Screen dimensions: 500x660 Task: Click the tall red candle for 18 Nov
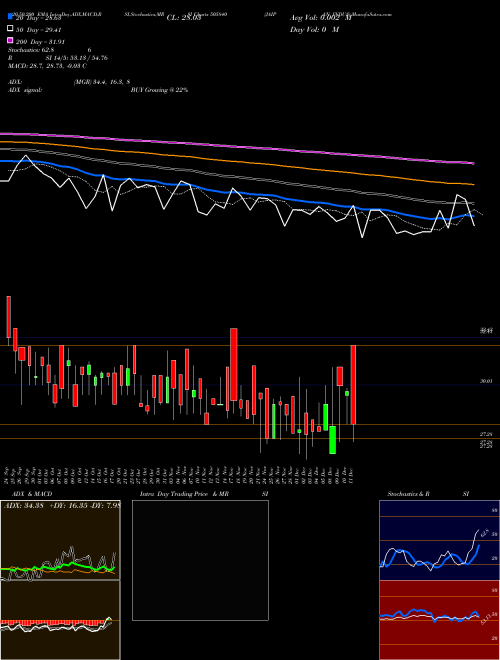click(x=234, y=365)
